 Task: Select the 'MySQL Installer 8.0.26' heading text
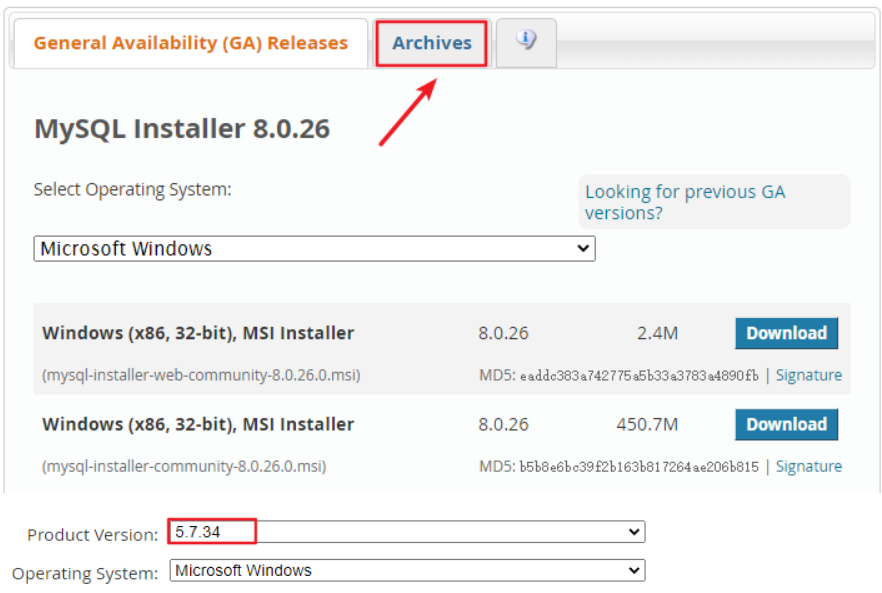pyautogui.click(x=182, y=129)
